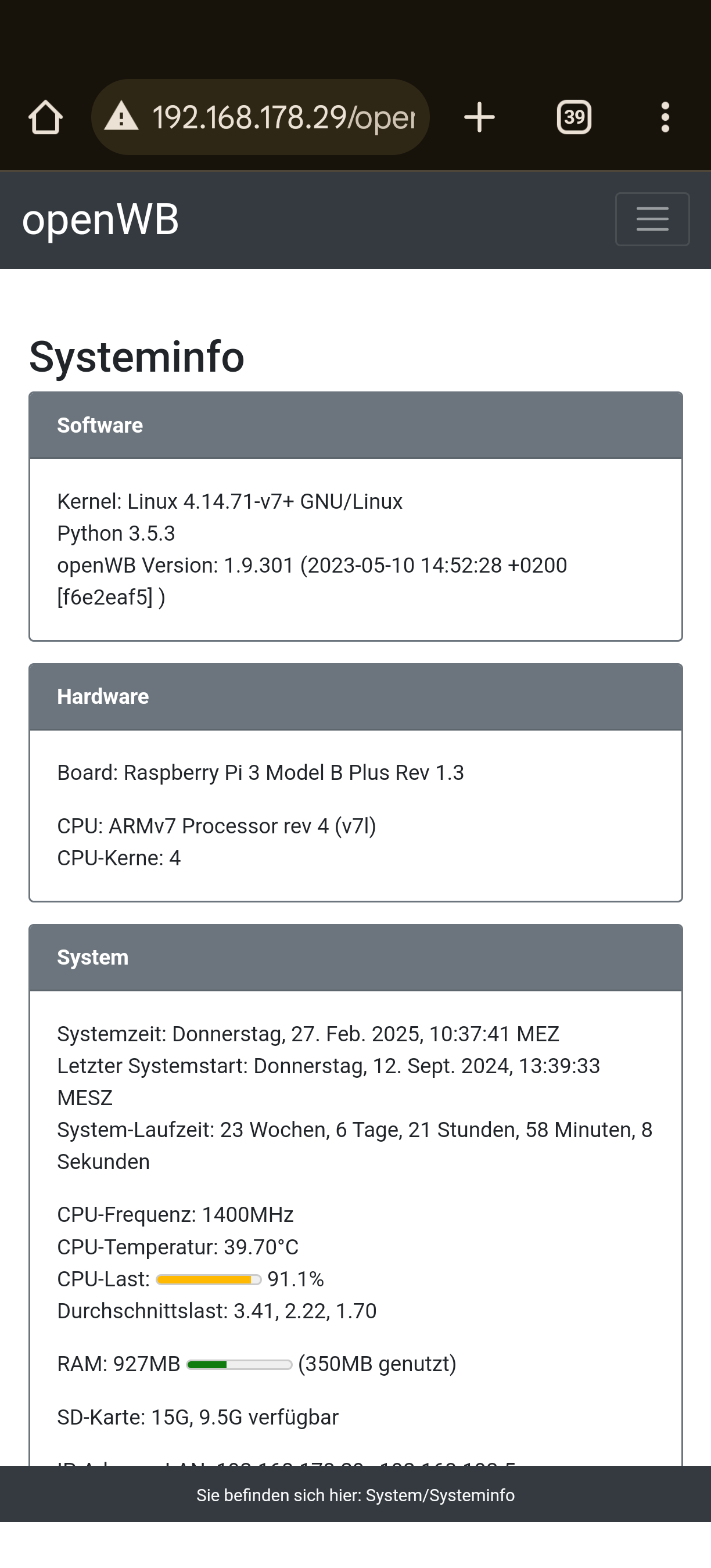The height and width of the screenshot is (1568, 711).
Task: Tap the address bar with 192.168.178.29
Action: pos(283,117)
